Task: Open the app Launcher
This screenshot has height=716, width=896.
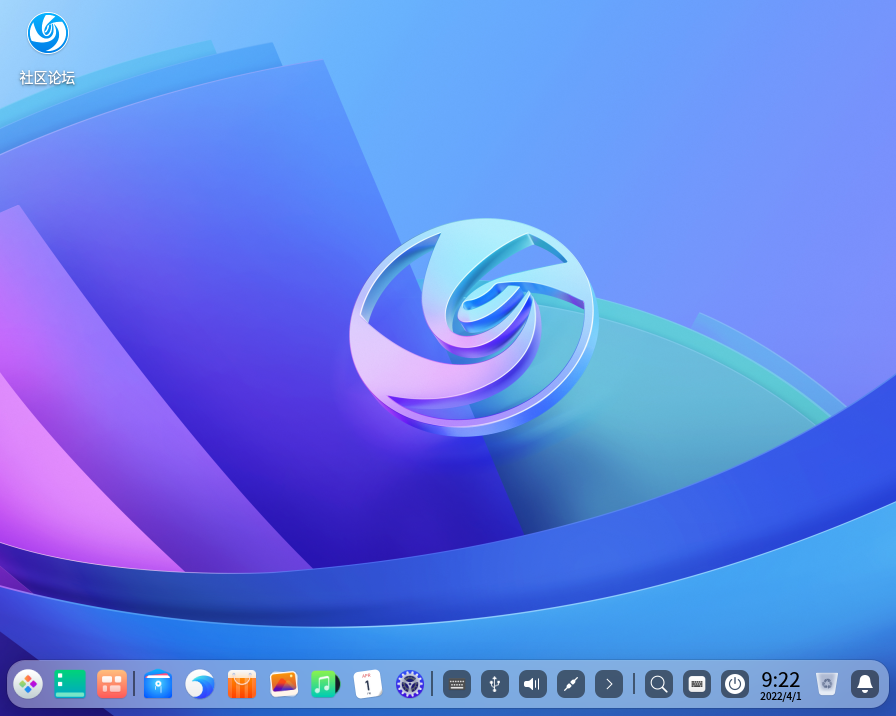Action: [x=28, y=684]
